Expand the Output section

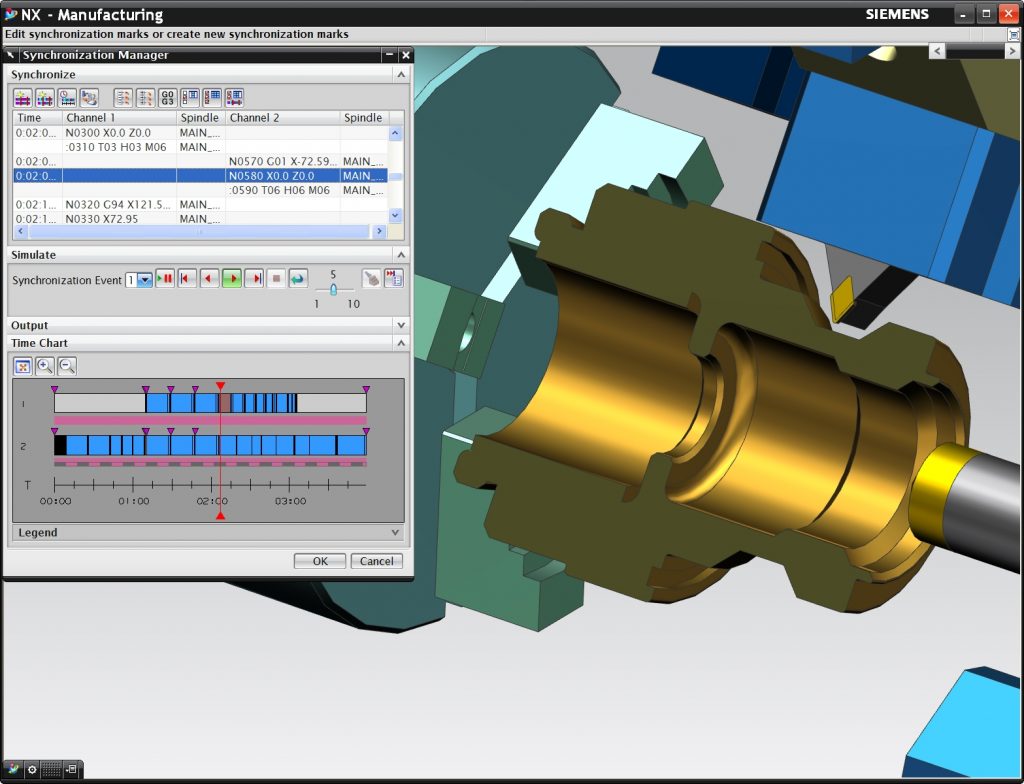point(401,325)
